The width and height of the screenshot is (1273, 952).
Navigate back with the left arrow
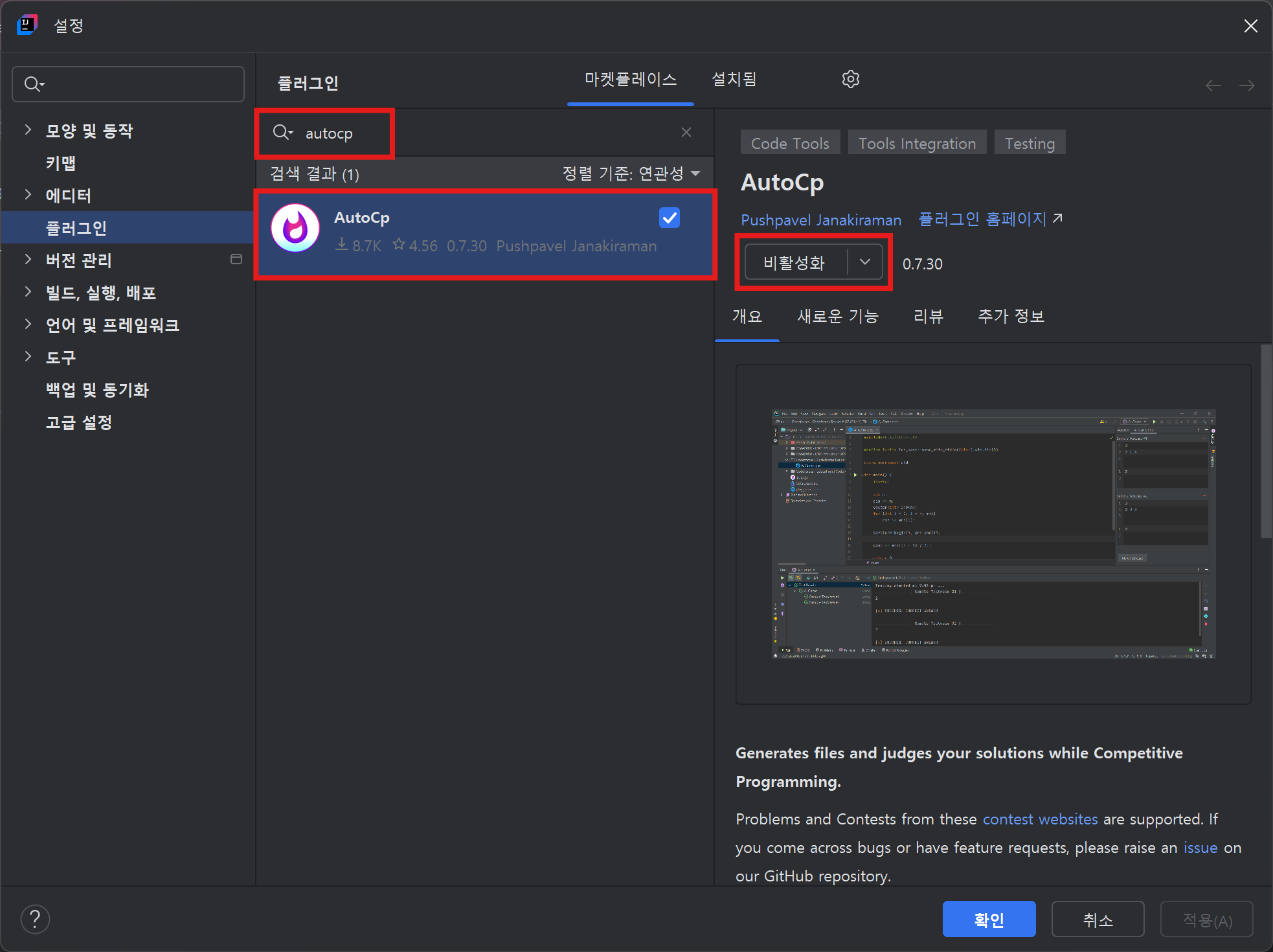pos(1213,85)
